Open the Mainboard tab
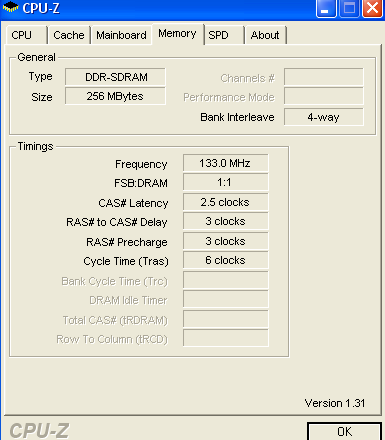 pyautogui.click(x=121, y=35)
